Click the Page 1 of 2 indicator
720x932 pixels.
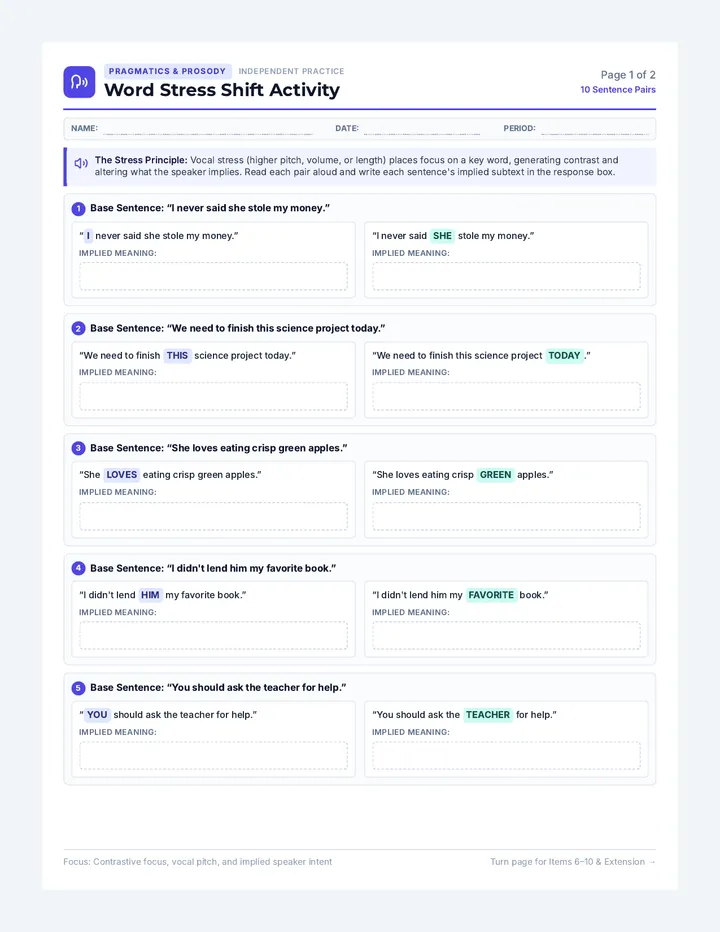pyautogui.click(x=628, y=75)
